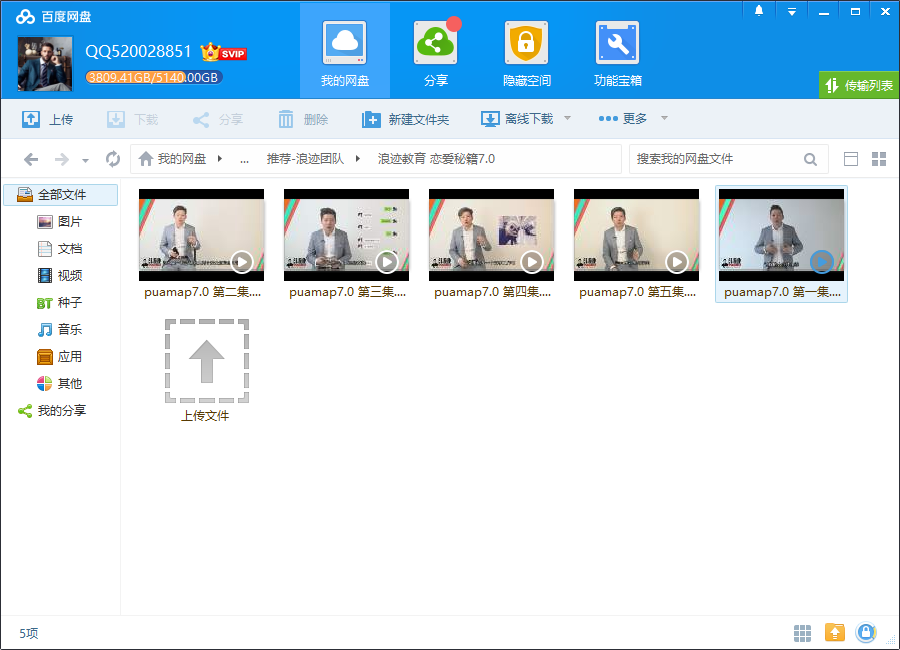
Task: Switch to the 分享 tab
Action: (x=436, y=51)
